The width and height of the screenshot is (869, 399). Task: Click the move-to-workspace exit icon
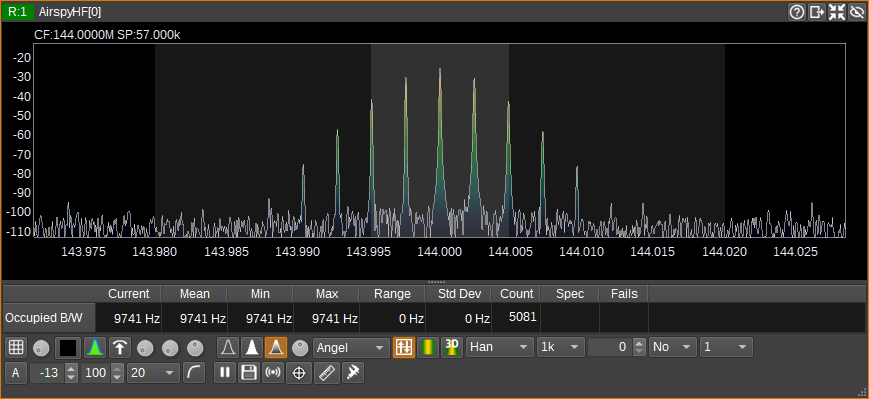(x=816, y=12)
